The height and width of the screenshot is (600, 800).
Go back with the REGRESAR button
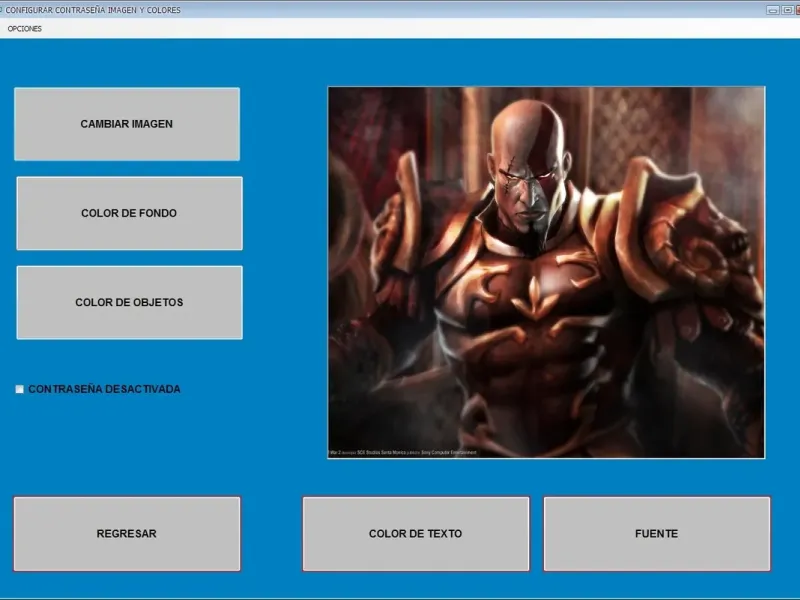point(127,534)
